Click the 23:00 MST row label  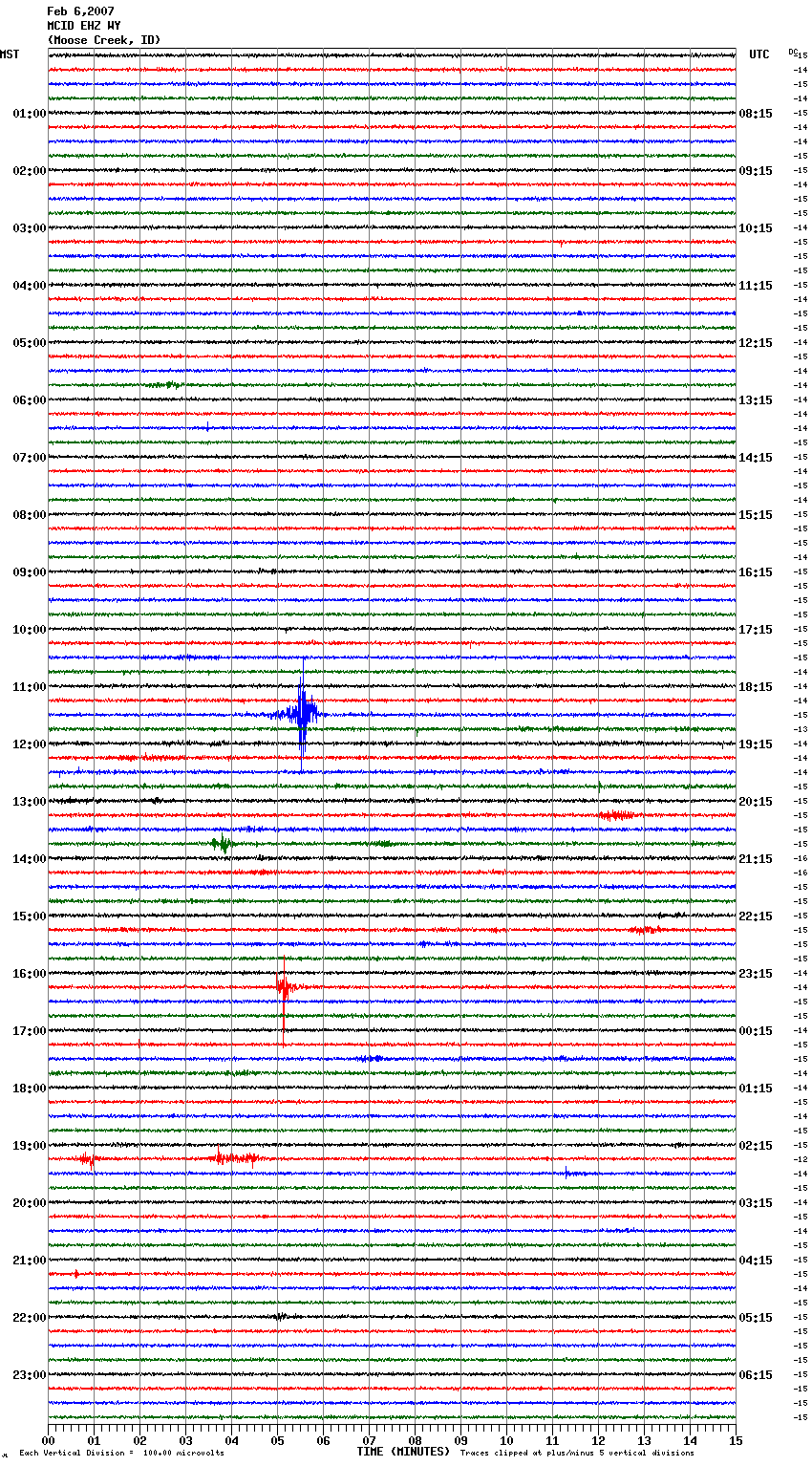pos(30,1375)
